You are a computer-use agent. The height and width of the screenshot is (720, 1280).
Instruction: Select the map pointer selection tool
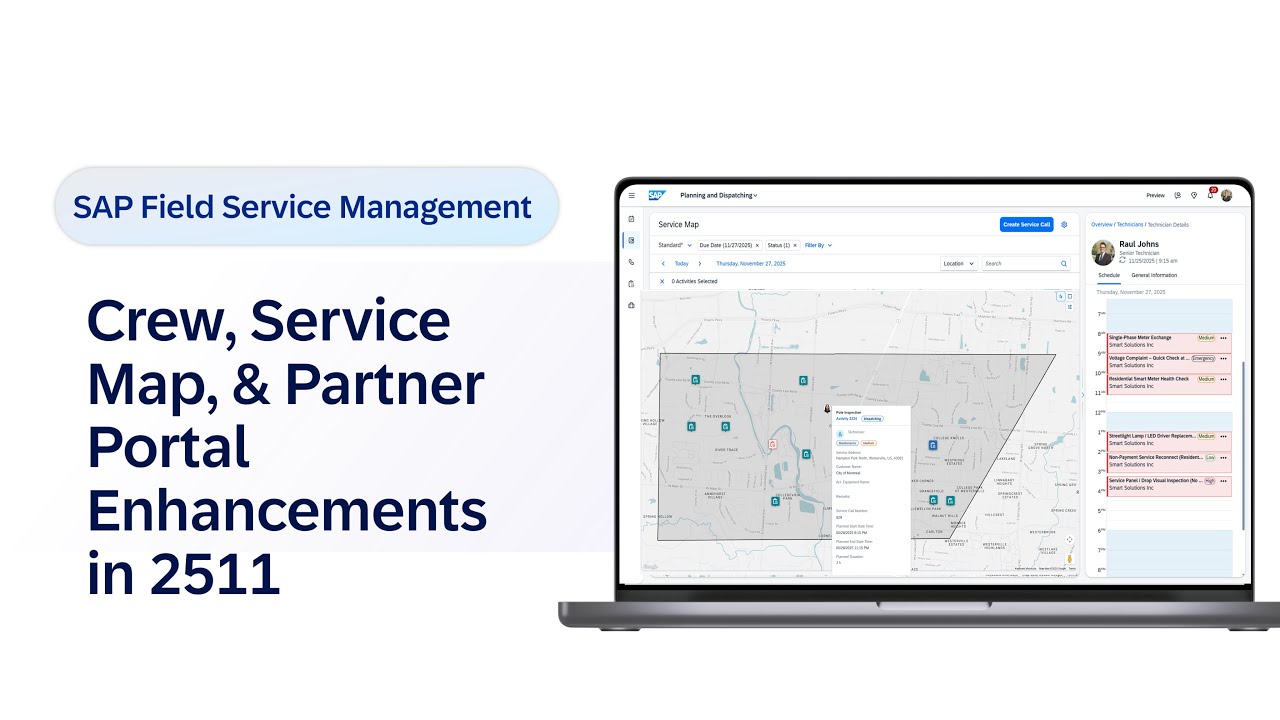pos(1060,296)
